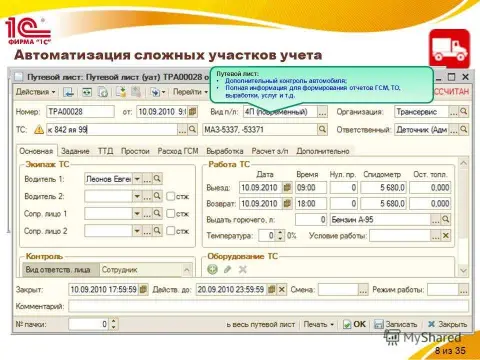Click the Температура spinner arrows
Screen dimensions: 480x360
click(280, 236)
